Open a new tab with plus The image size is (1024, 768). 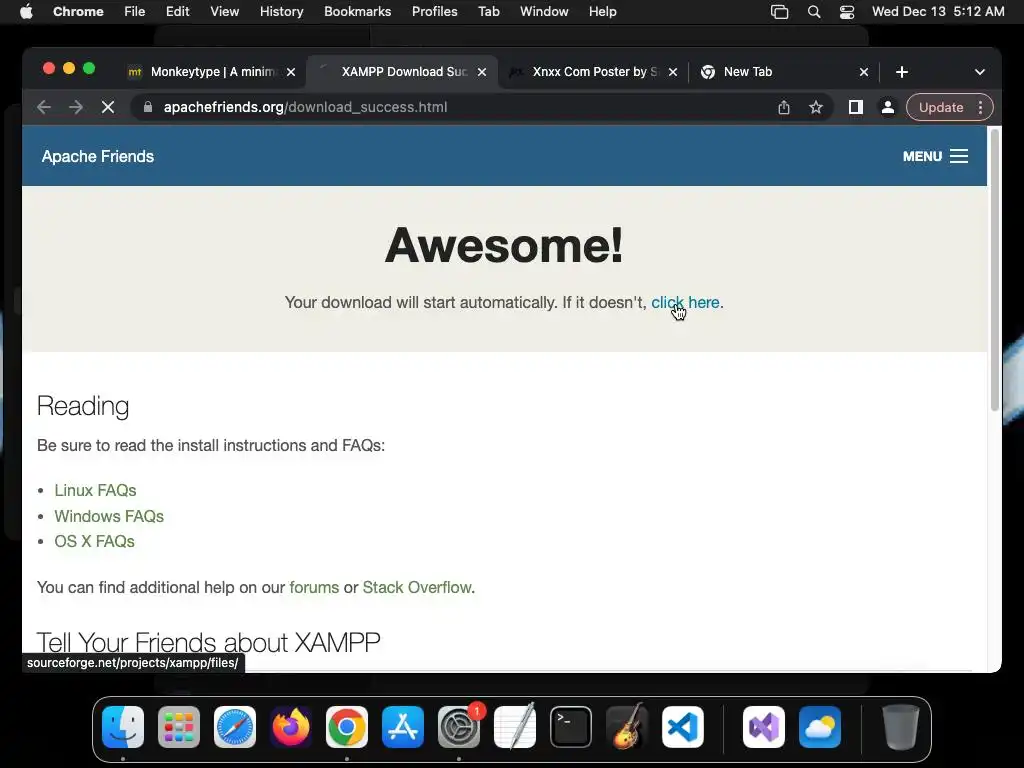(x=902, y=72)
